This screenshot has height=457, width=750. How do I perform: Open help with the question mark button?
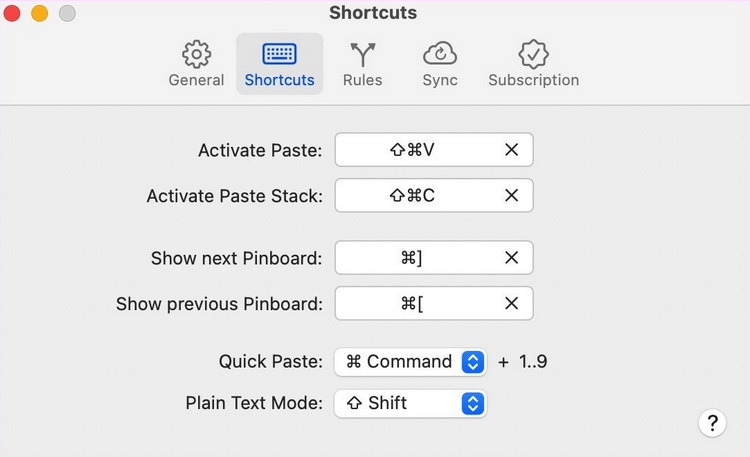coord(711,422)
